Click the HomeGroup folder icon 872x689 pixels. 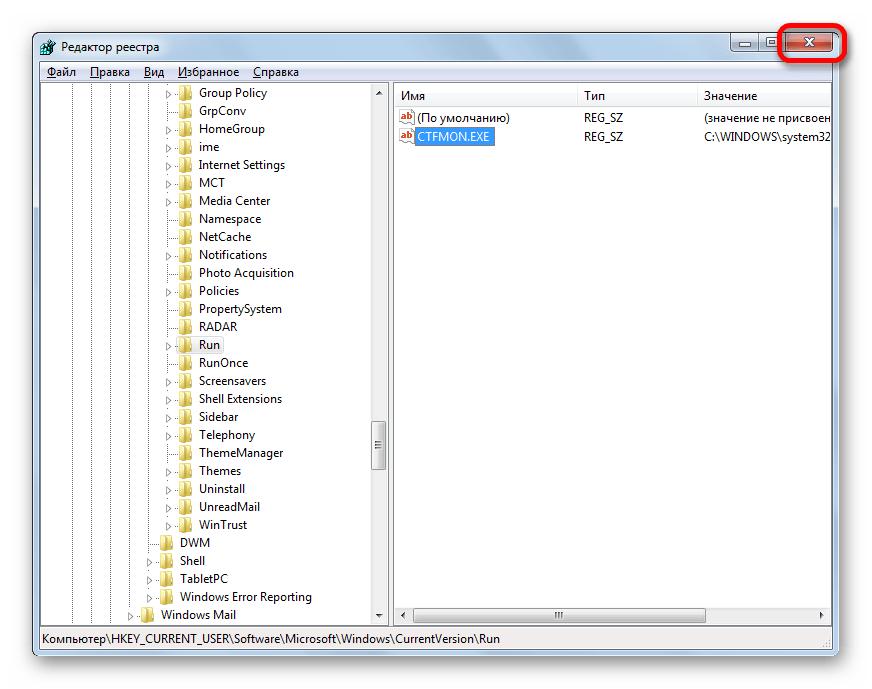186,129
